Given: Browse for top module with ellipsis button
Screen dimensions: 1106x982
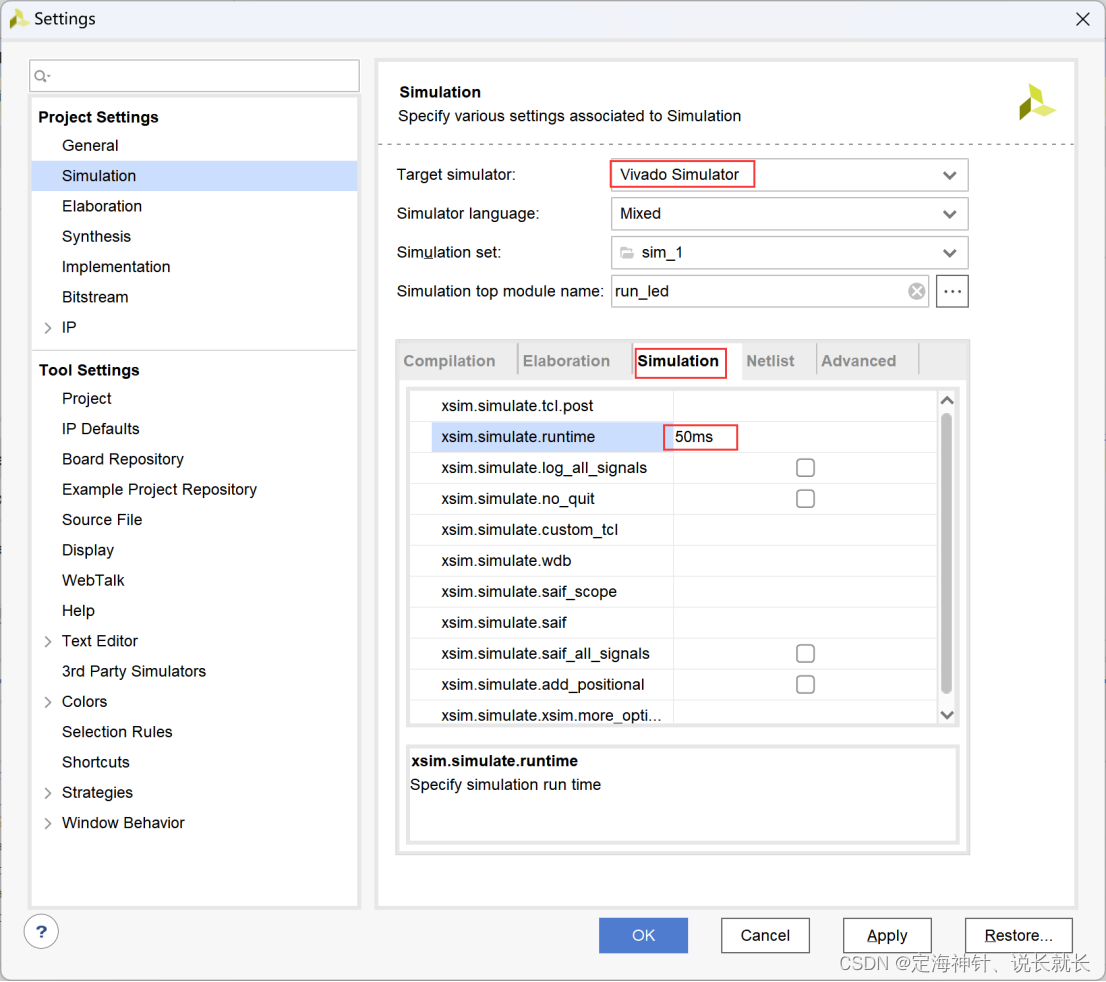Looking at the screenshot, I should pyautogui.click(x=952, y=291).
